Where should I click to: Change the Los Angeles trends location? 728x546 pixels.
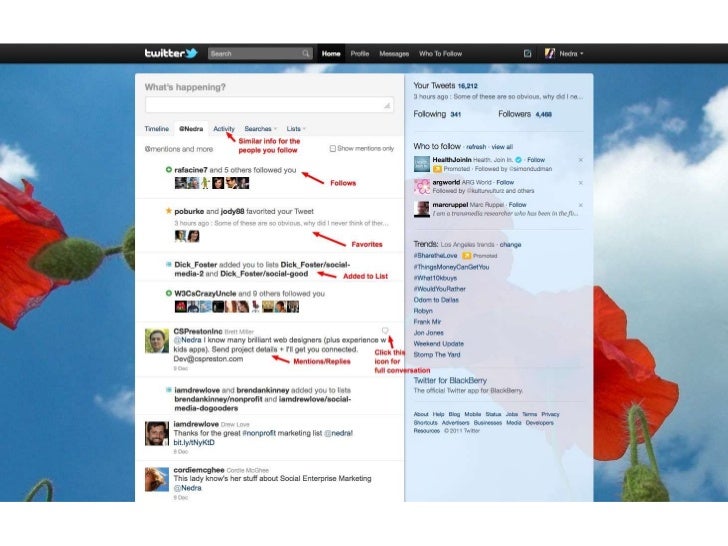(x=510, y=245)
